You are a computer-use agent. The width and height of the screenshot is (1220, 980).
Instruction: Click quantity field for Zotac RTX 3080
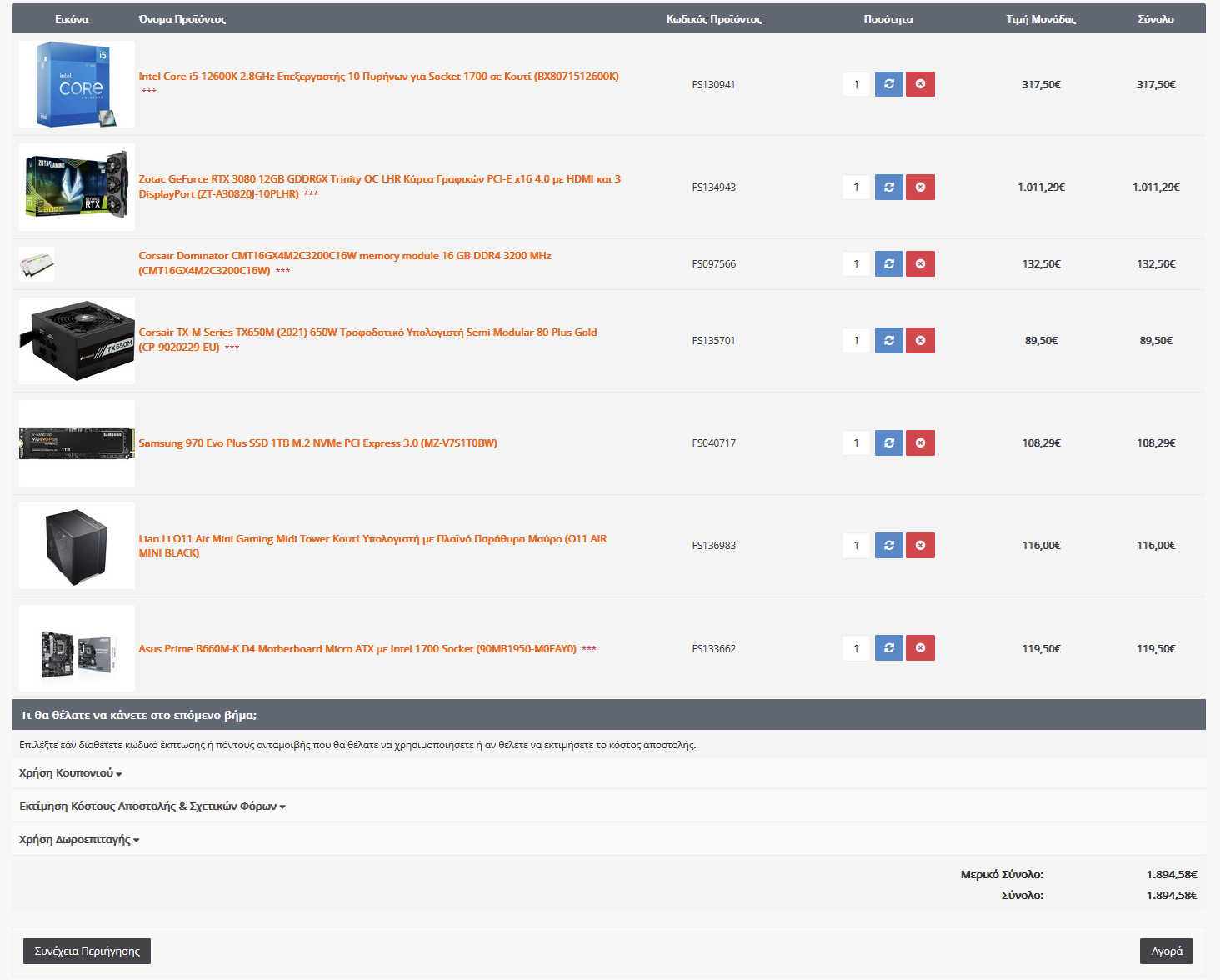[x=856, y=187]
